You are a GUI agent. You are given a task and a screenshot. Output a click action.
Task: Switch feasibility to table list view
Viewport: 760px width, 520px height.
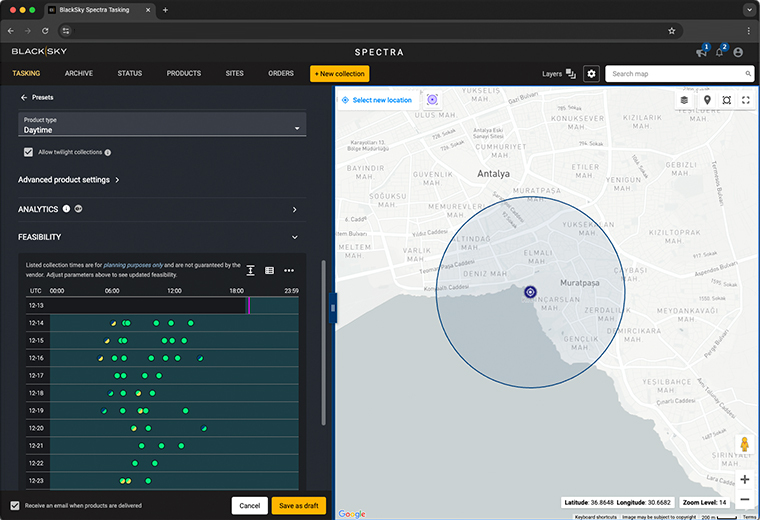coord(269,270)
